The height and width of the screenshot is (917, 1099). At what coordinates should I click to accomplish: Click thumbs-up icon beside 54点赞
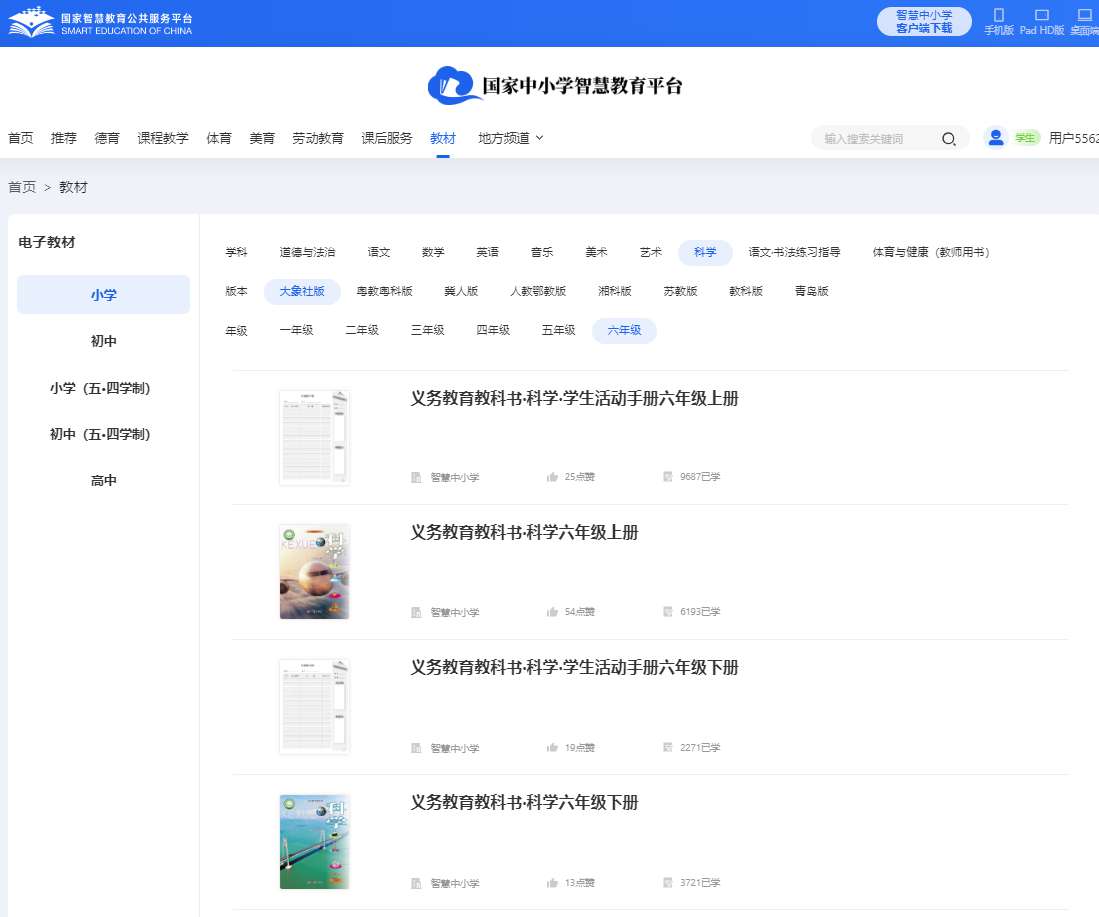pyautogui.click(x=552, y=612)
